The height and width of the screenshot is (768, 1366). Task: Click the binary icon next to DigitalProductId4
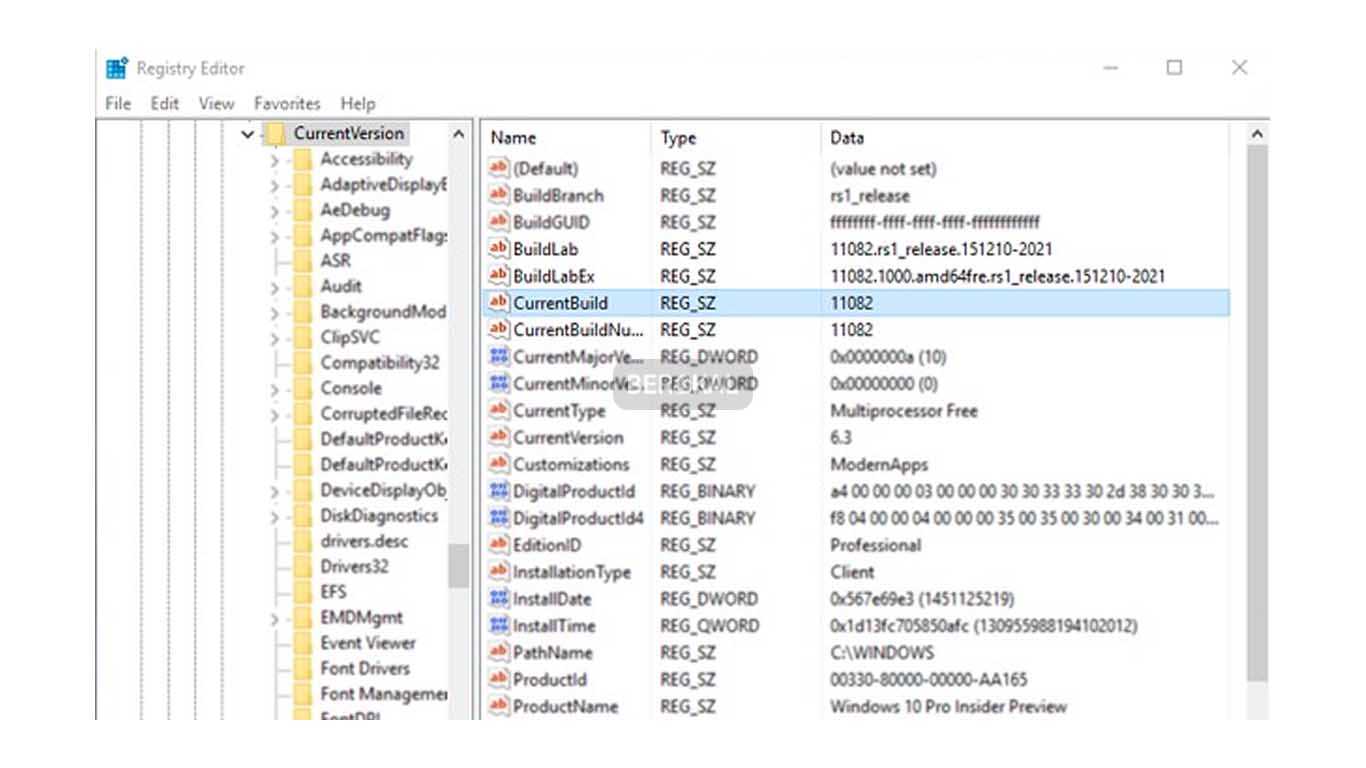[498, 518]
